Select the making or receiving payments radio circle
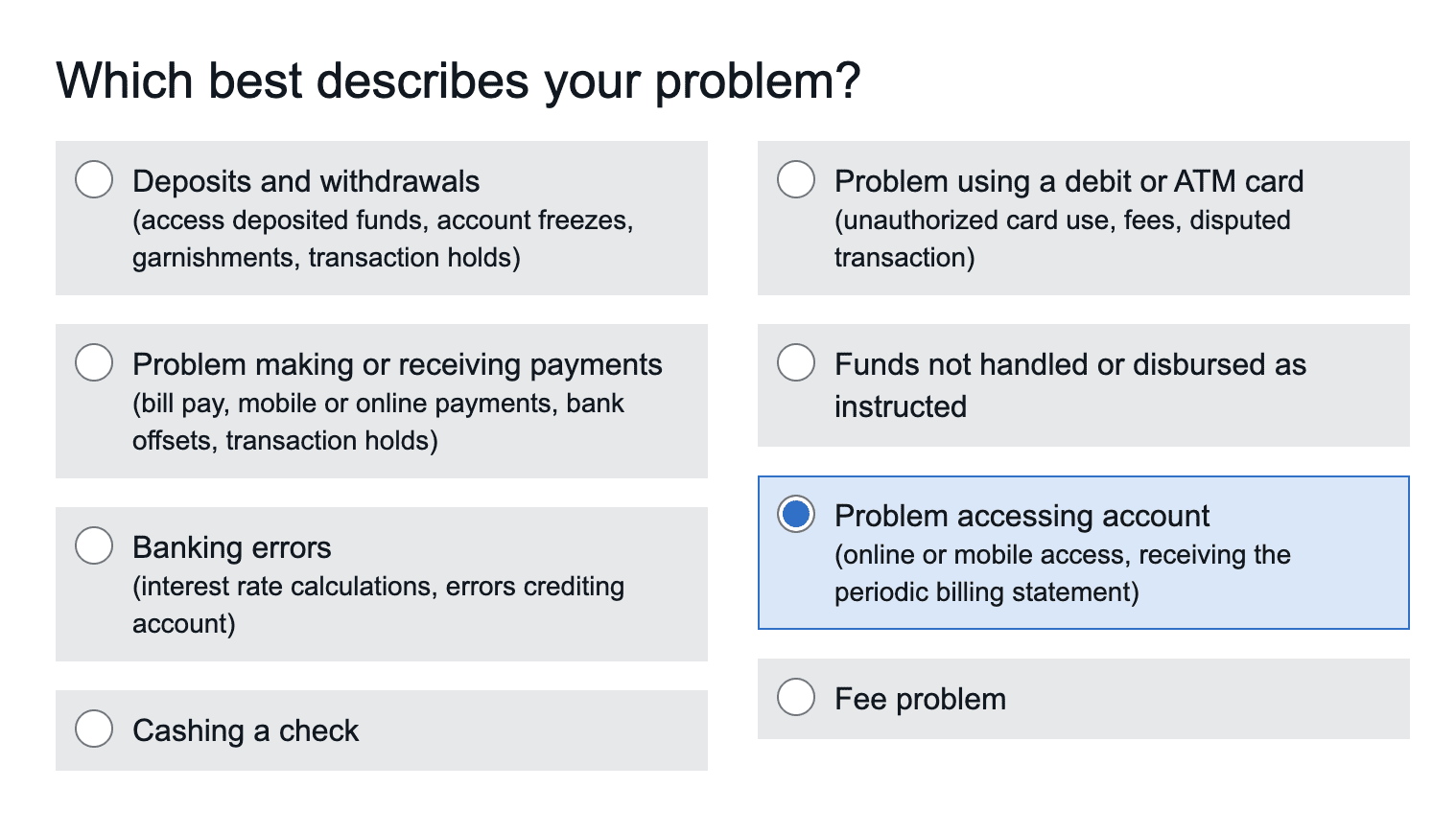This screenshot has height=834, width=1456. pyautogui.click(x=94, y=362)
